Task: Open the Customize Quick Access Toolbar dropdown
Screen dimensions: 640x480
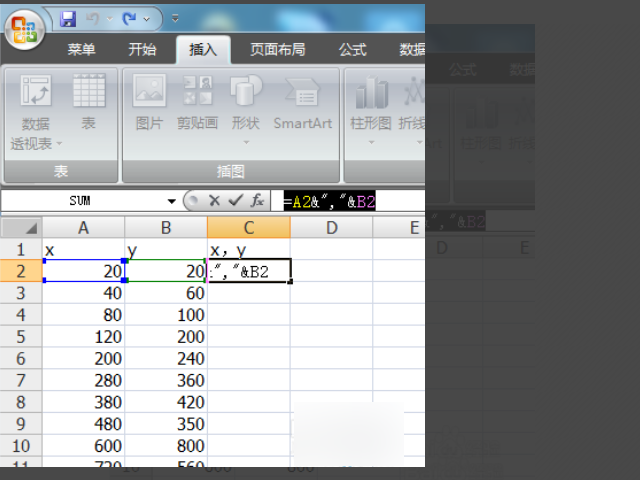Action: tap(175, 18)
